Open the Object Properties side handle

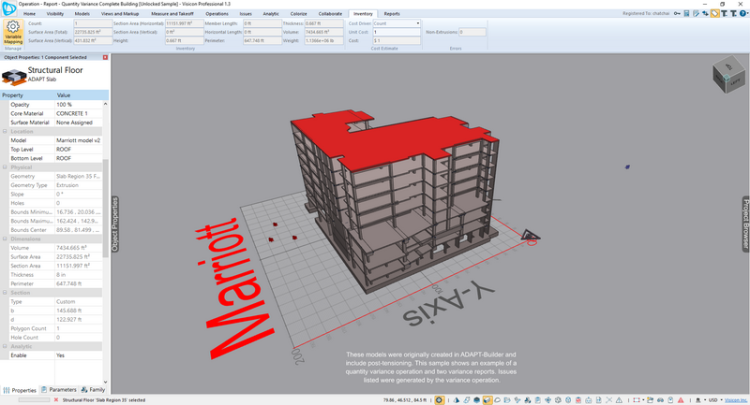115,223
